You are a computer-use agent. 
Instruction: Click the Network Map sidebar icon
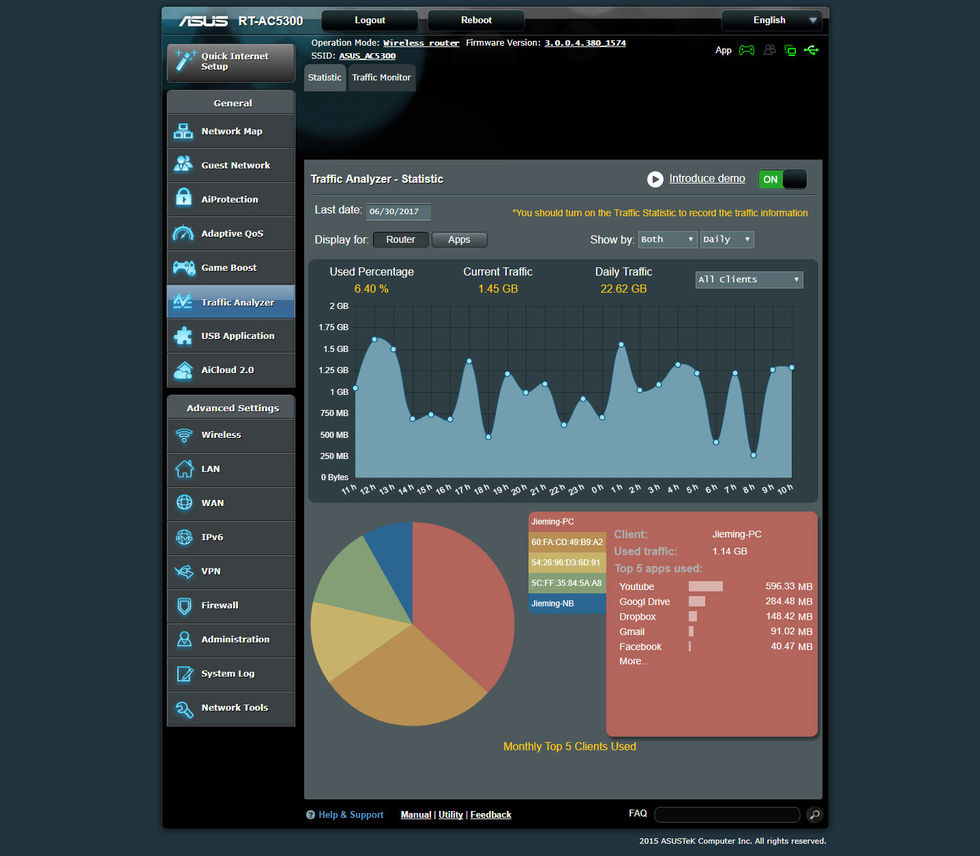[184, 131]
